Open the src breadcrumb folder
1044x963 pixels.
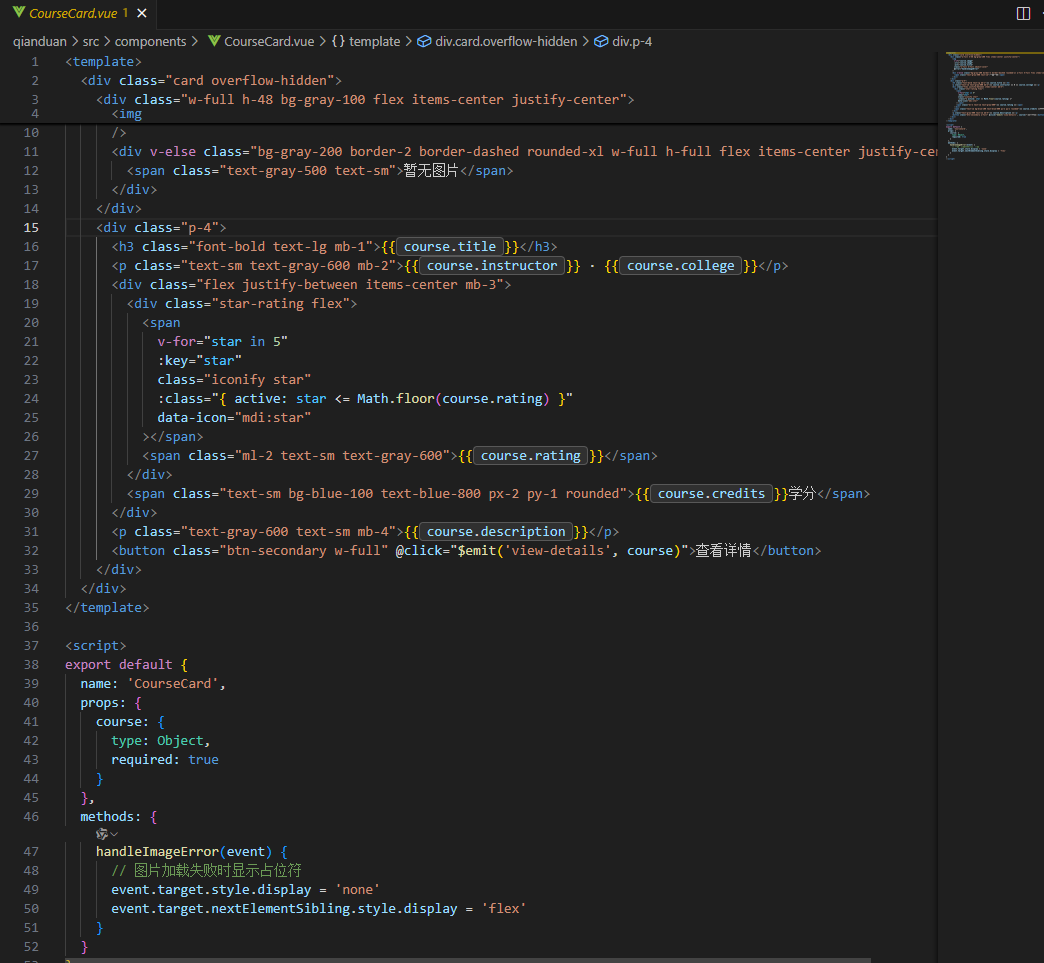pos(91,41)
